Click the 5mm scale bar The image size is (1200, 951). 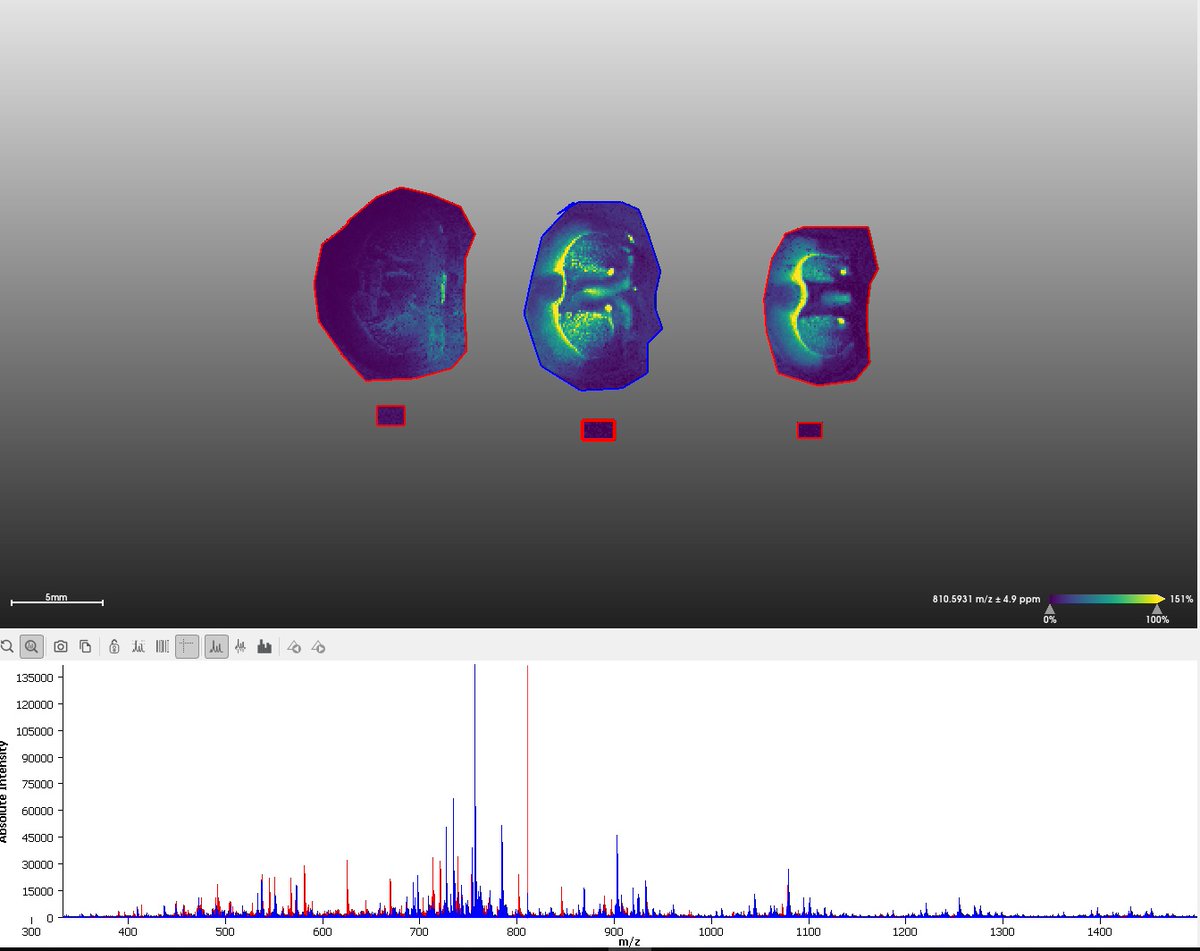(56, 600)
